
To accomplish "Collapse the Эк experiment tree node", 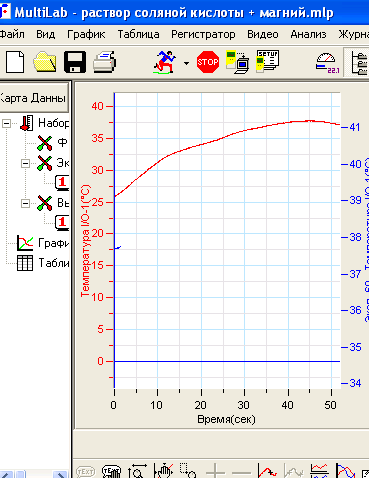I will (x=25, y=163).
